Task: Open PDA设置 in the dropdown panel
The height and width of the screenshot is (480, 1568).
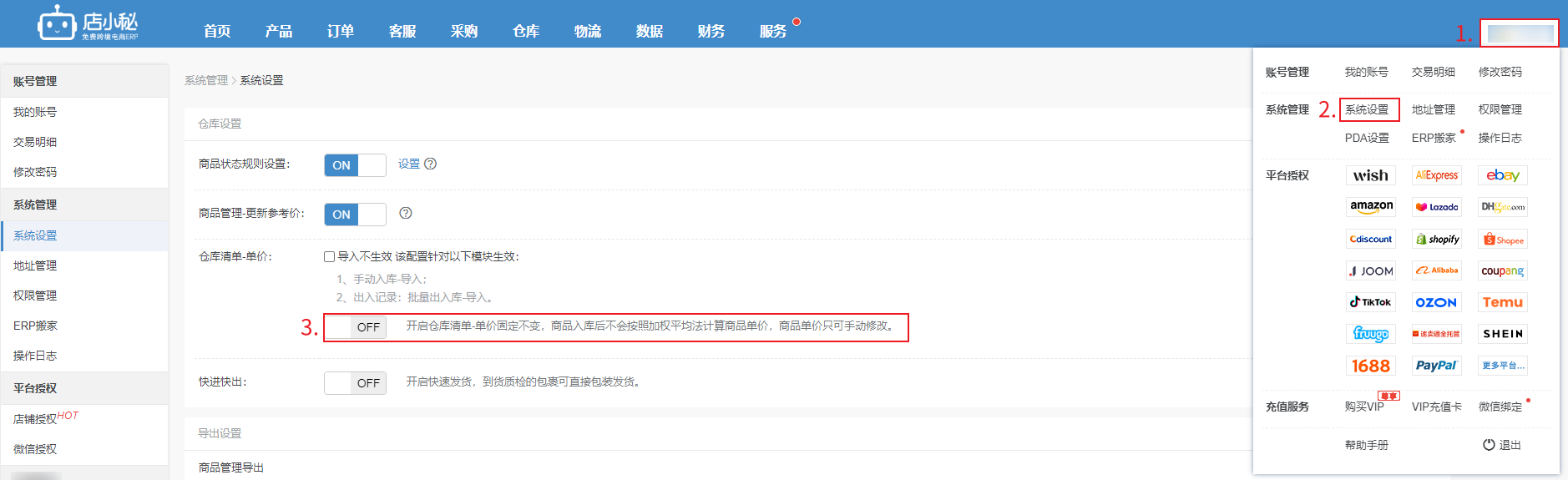Action: coord(1367,138)
